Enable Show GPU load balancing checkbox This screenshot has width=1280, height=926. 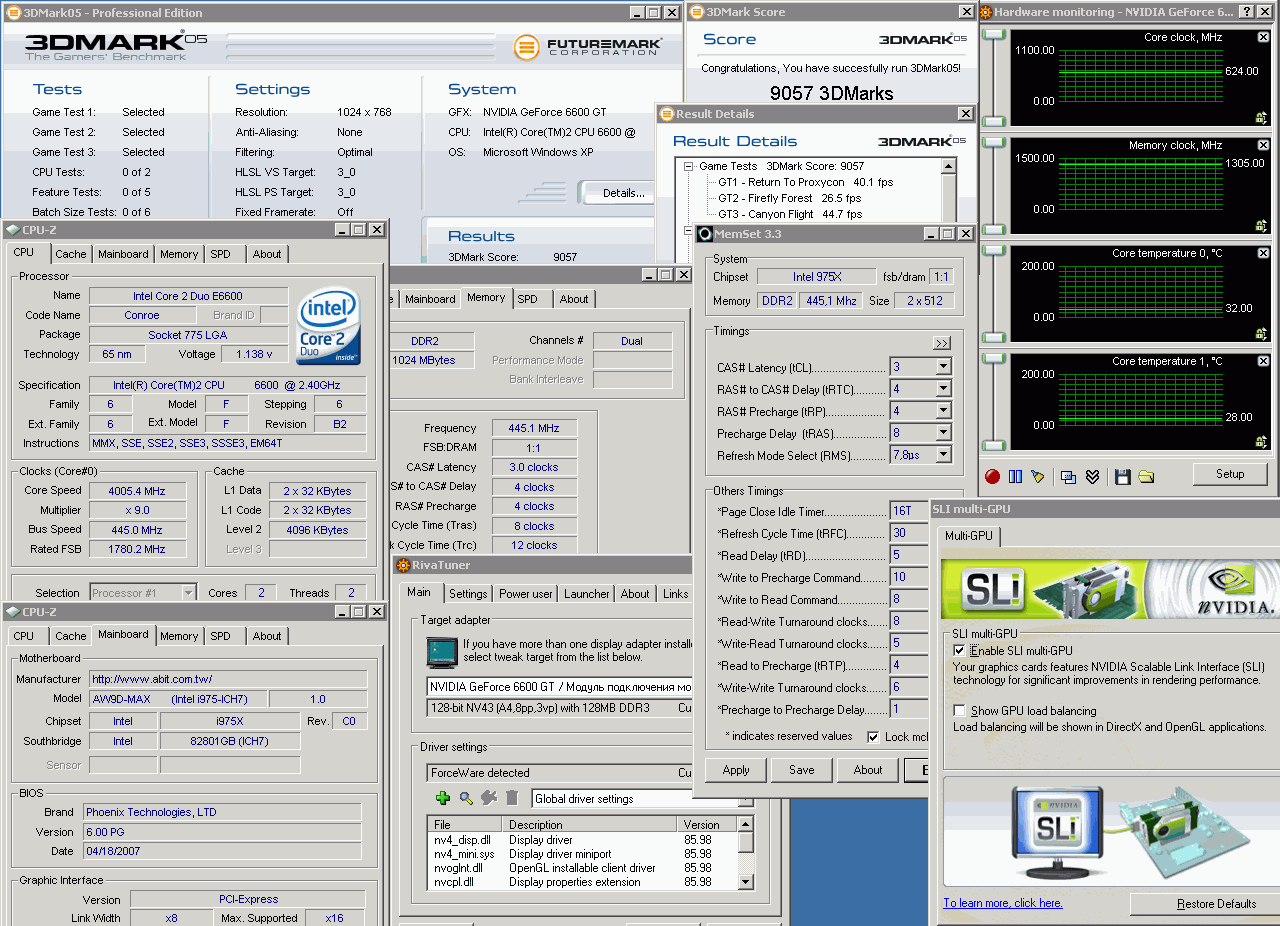coord(959,712)
